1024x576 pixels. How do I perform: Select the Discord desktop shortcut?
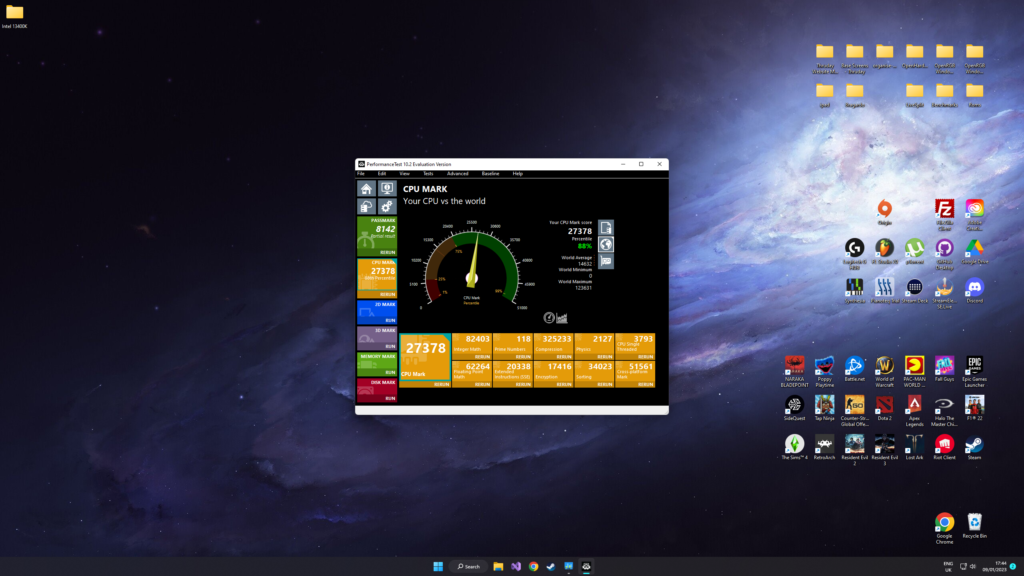974,291
